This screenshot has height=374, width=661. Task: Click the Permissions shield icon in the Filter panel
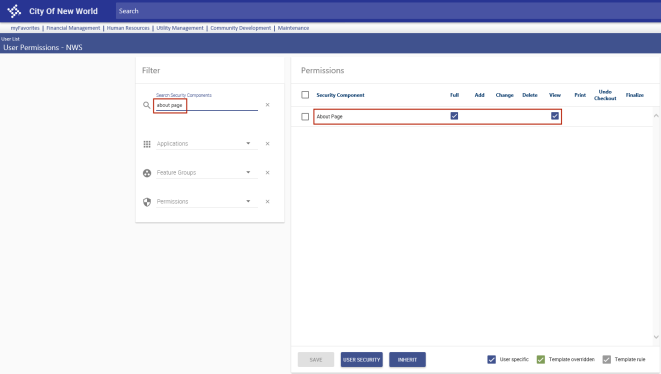click(147, 202)
